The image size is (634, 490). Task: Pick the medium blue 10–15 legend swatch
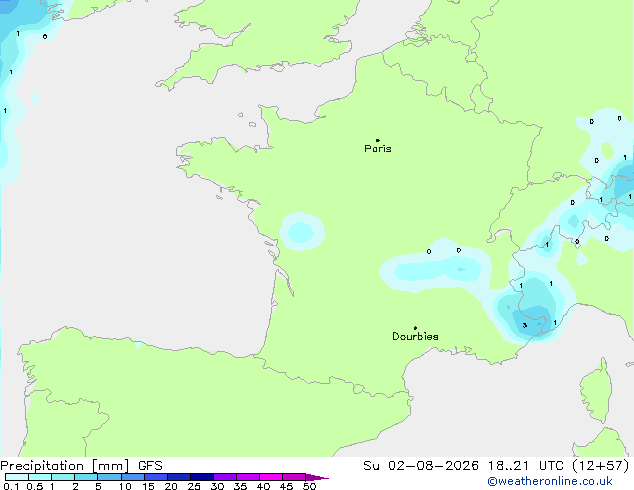point(133,477)
